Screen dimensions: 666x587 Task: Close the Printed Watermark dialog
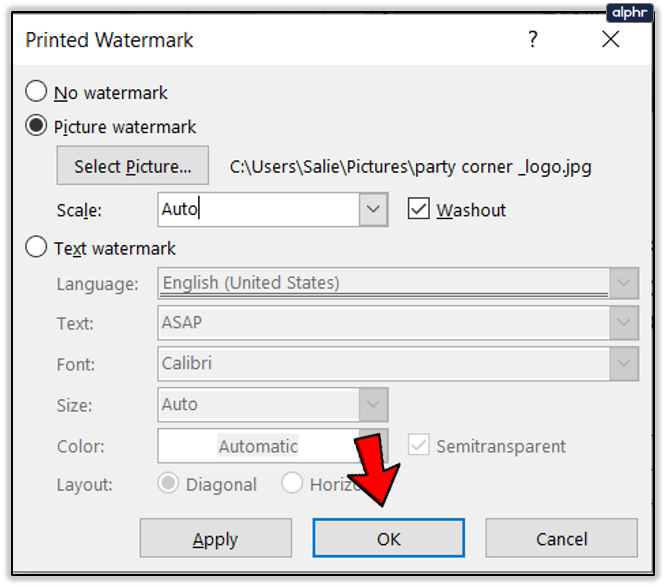click(x=611, y=40)
